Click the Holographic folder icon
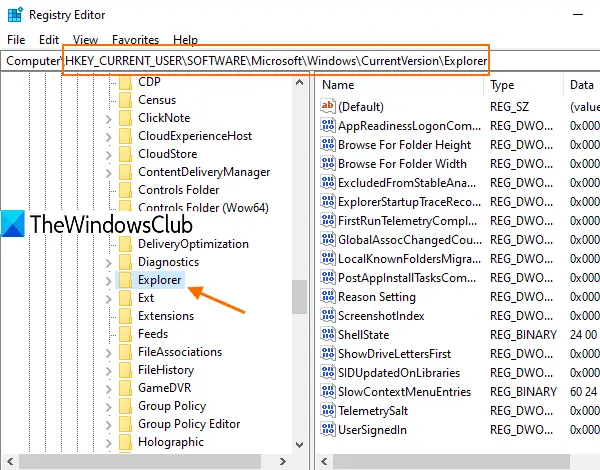Image resolution: width=600 pixels, height=470 pixels. (126, 442)
